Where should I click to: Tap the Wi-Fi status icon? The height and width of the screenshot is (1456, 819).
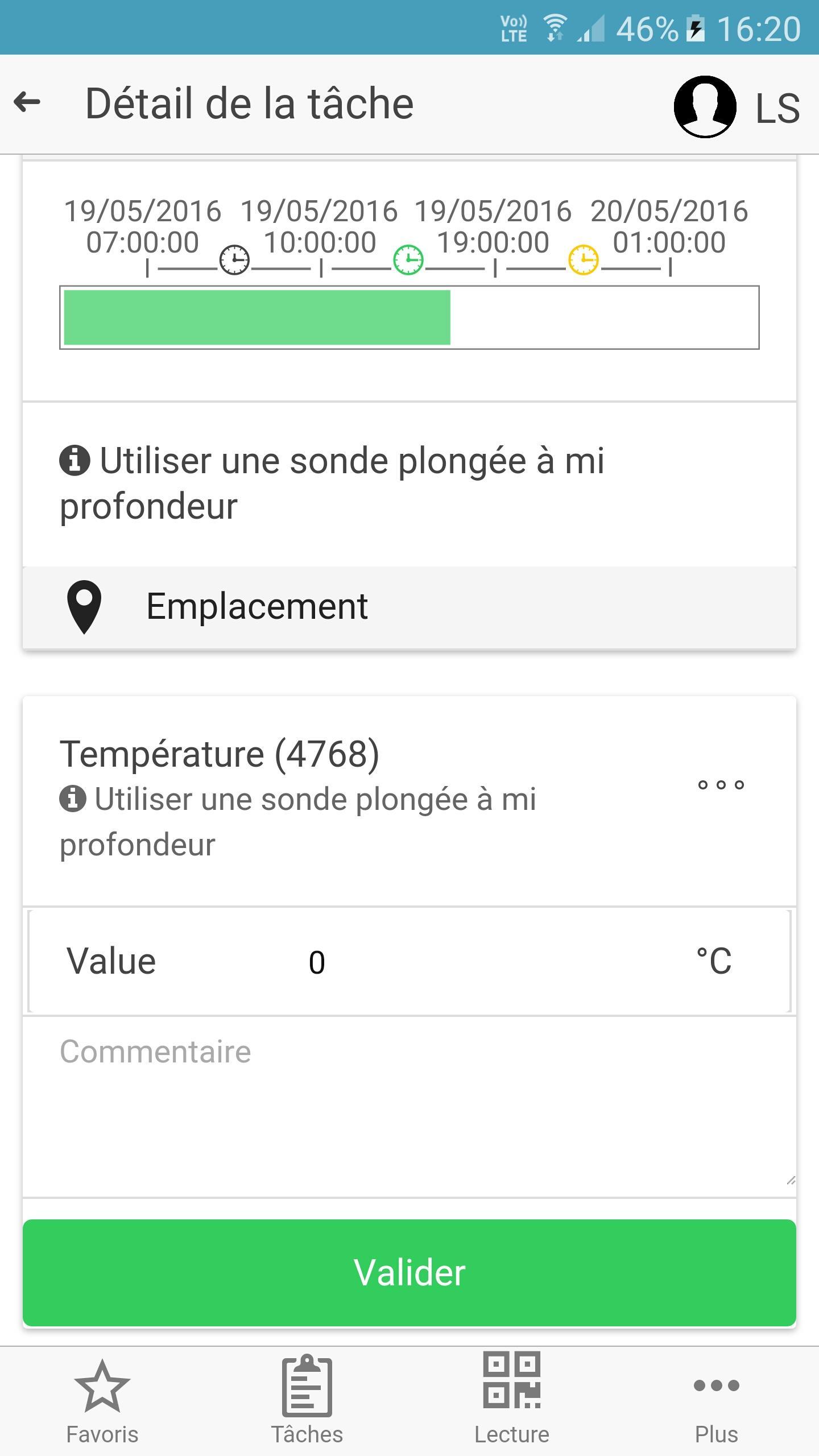point(555,28)
